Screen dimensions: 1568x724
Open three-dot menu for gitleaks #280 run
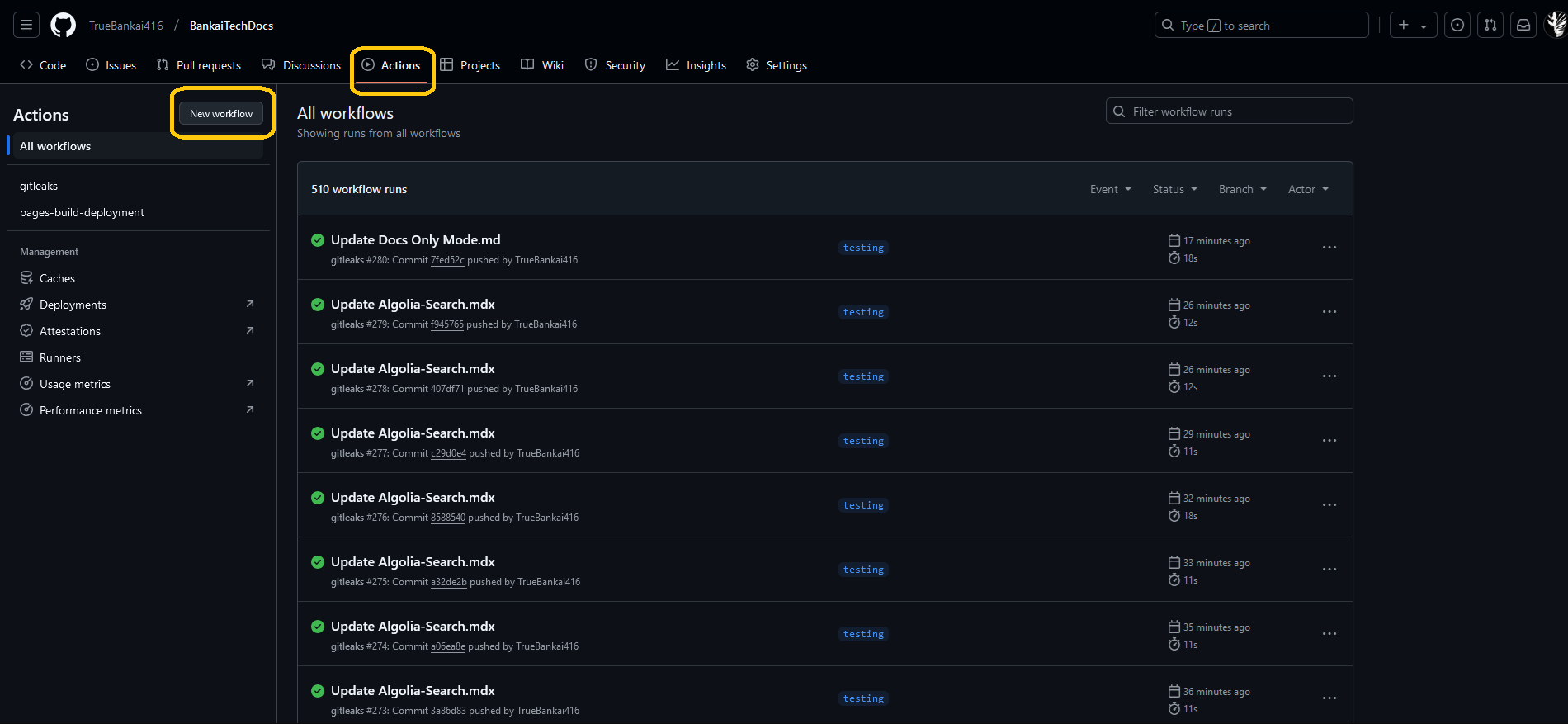pos(1329,248)
